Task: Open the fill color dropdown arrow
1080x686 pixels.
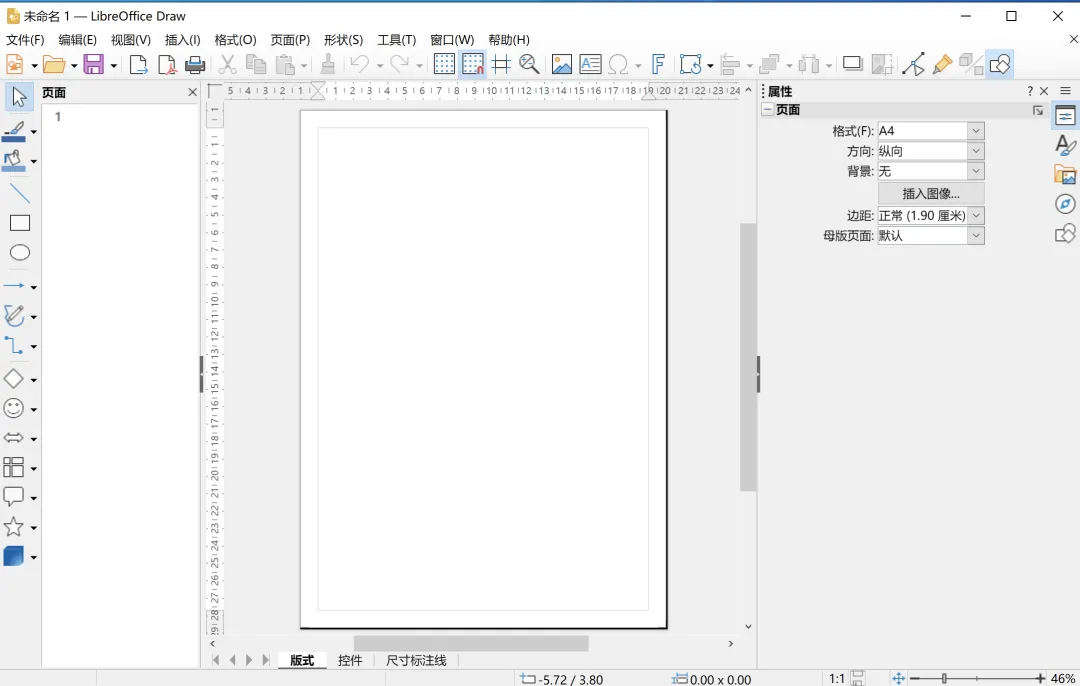Action: [33, 162]
